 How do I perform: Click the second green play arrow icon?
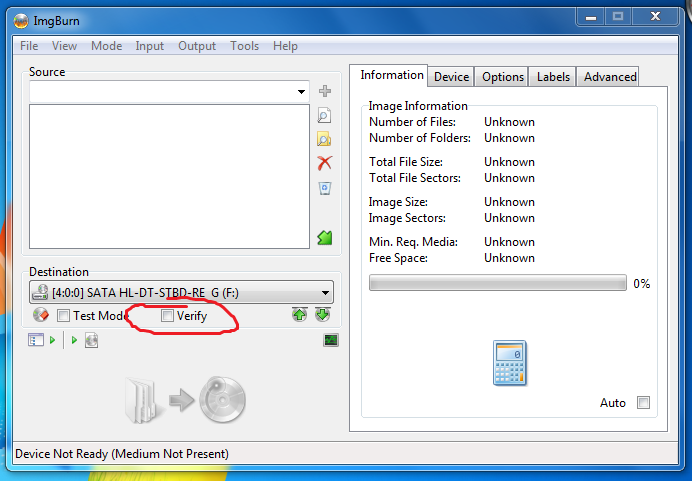click(x=74, y=340)
